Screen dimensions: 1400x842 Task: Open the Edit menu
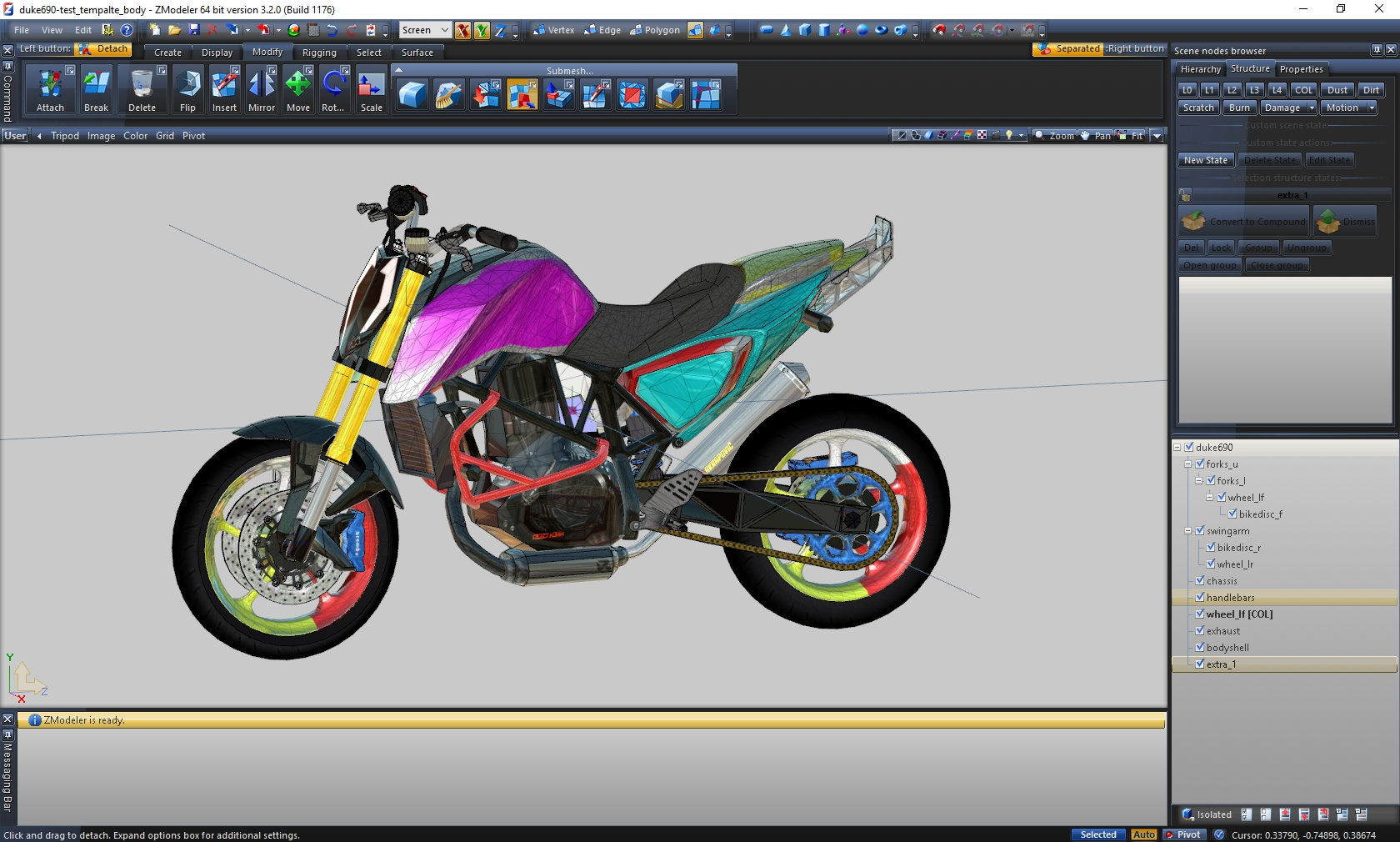[83, 30]
